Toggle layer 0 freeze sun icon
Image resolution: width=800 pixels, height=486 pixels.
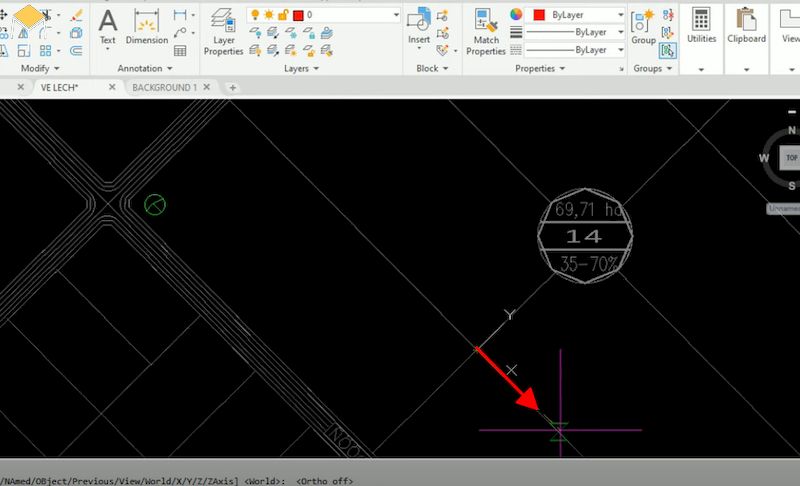coord(269,15)
